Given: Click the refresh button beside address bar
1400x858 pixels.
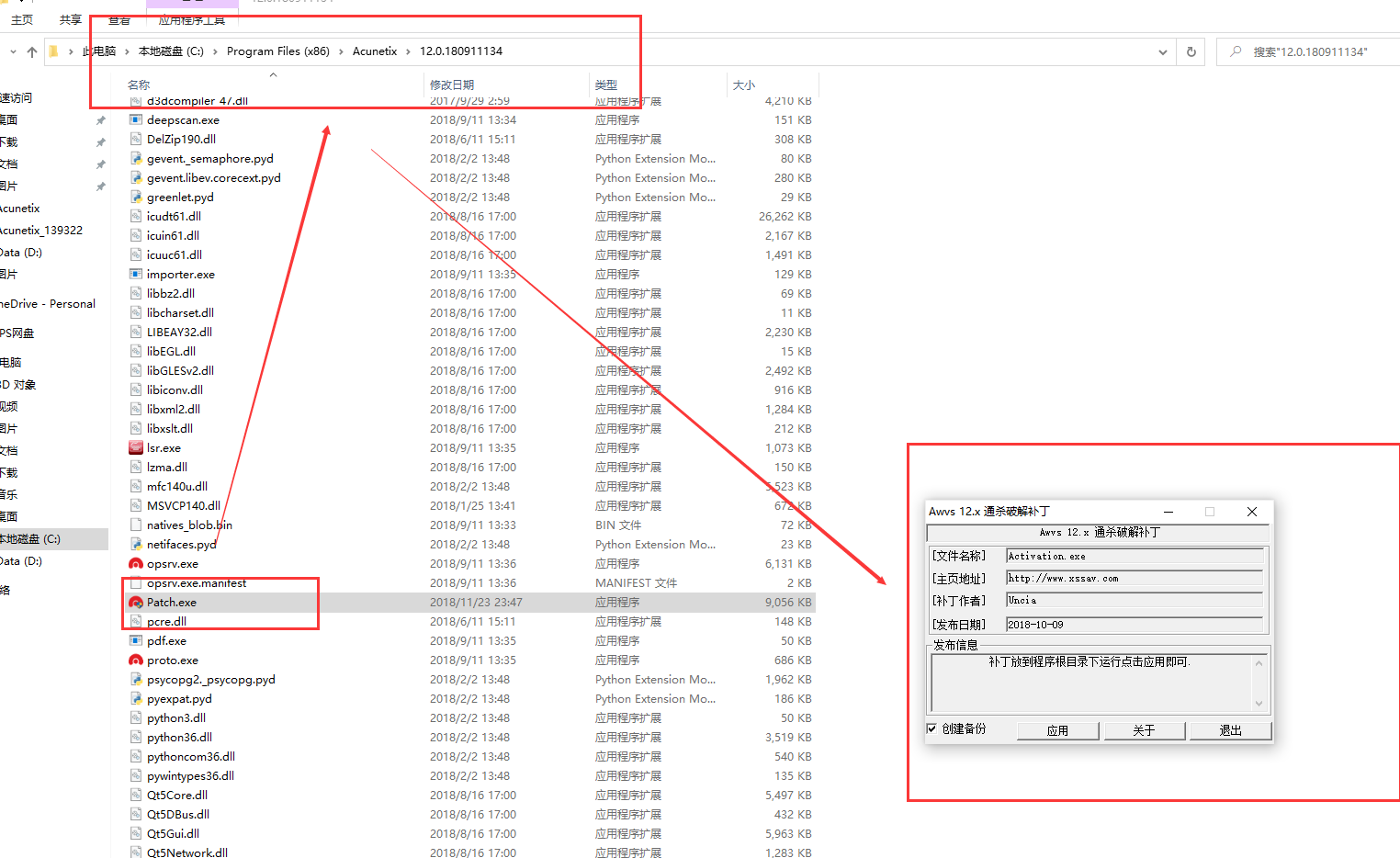Looking at the screenshot, I should click(x=1191, y=51).
